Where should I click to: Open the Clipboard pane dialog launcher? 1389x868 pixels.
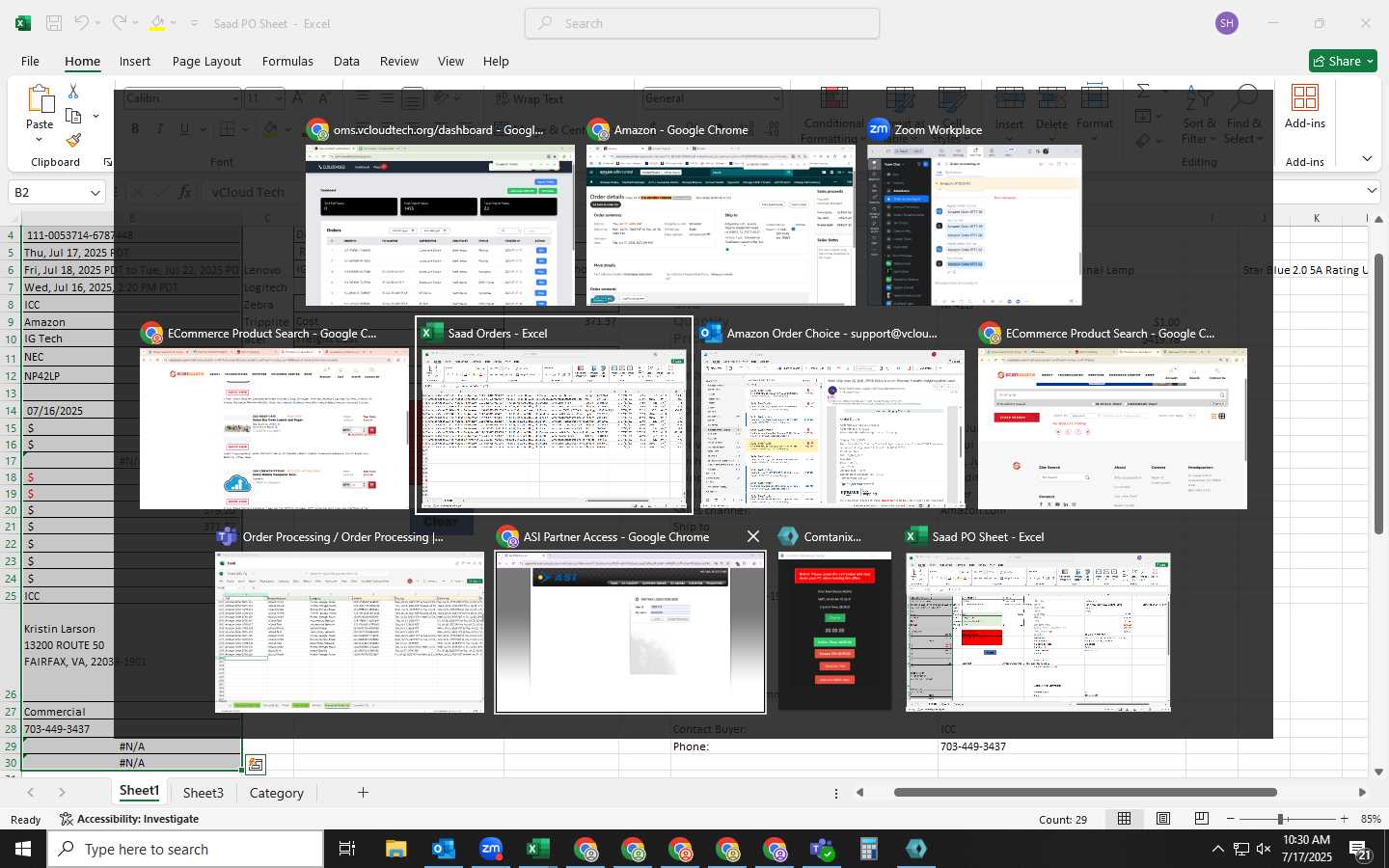coord(107,162)
